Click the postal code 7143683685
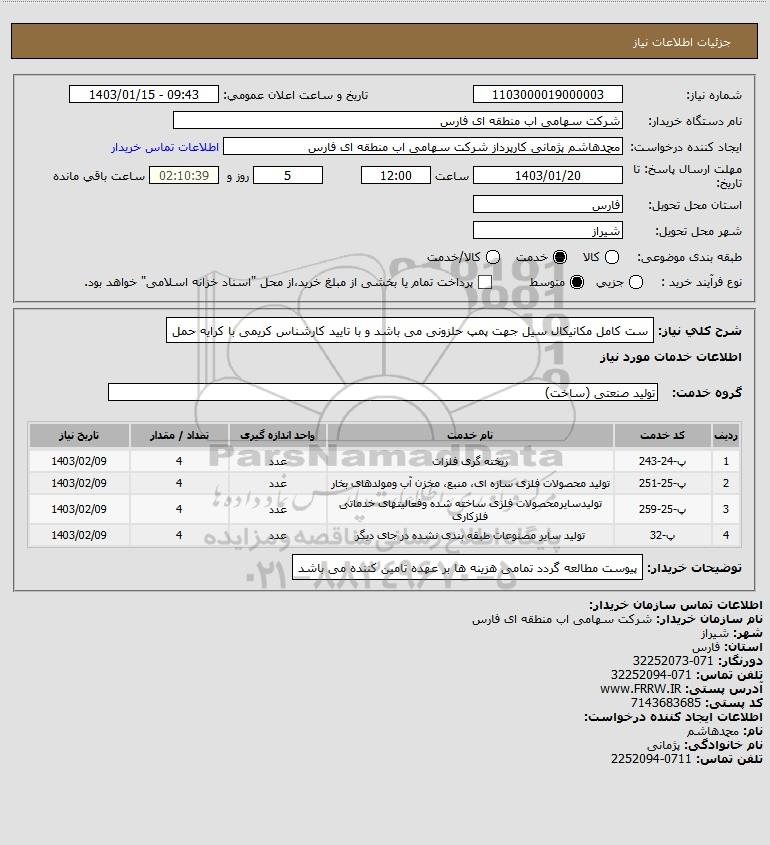This screenshot has width=770, height=845. 665,703
